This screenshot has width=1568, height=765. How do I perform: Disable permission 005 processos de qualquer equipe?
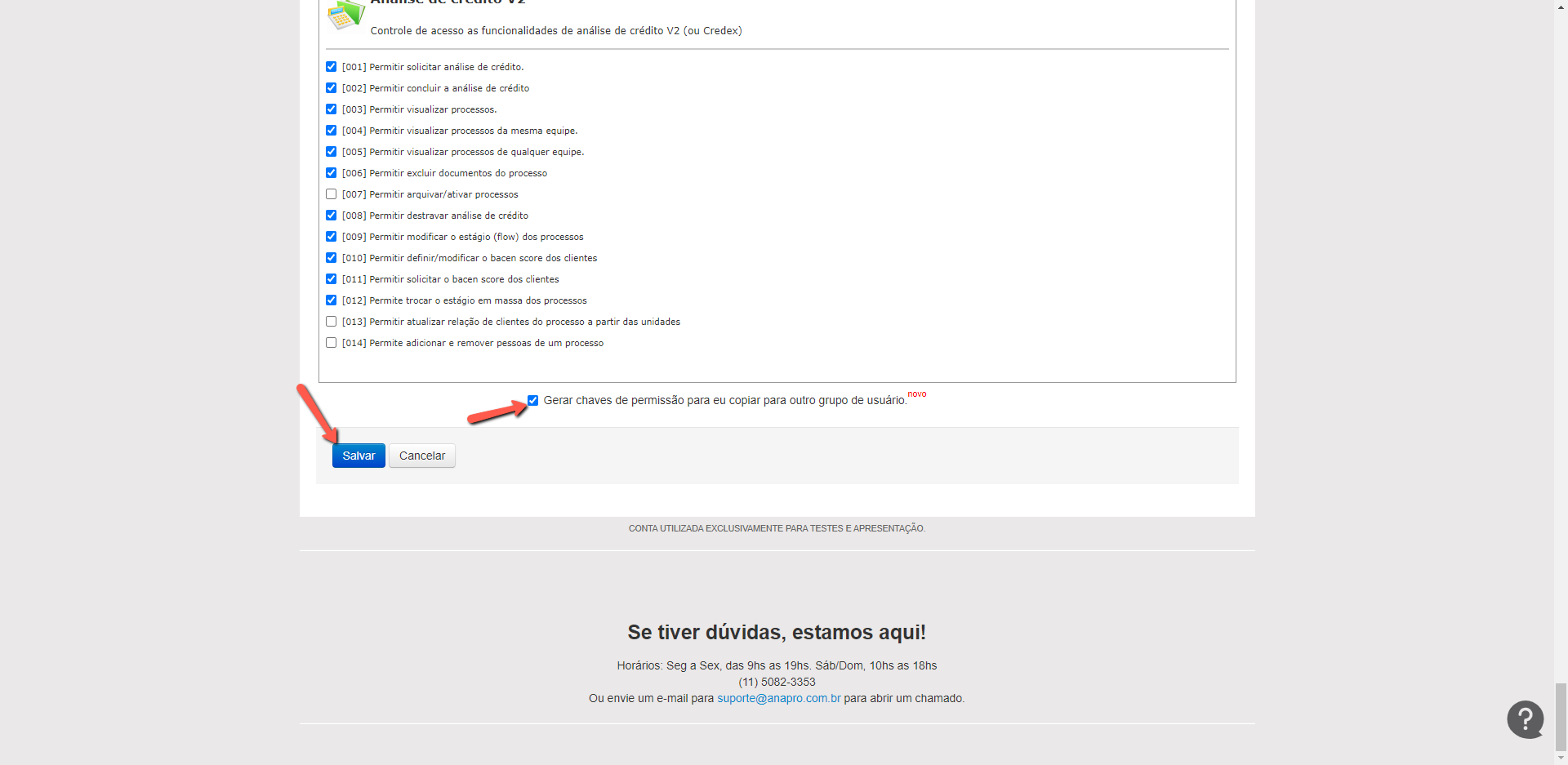331,152
